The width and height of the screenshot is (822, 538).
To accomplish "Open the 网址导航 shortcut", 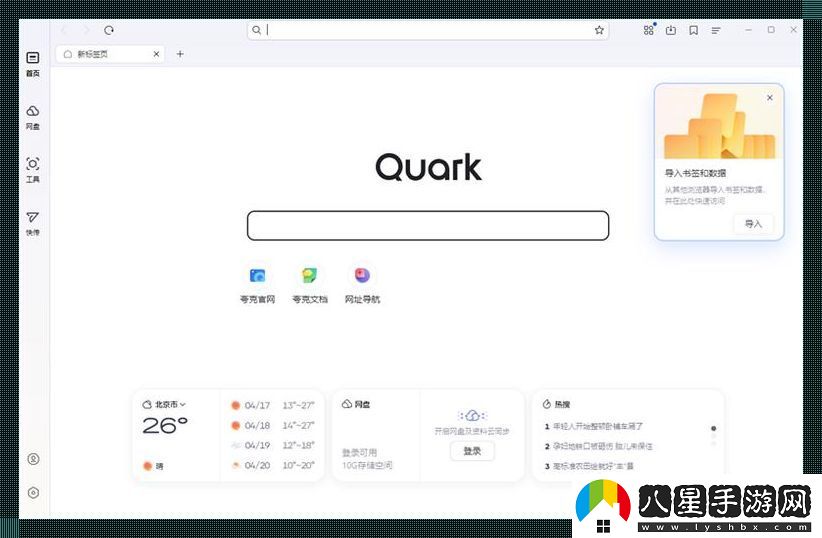I will click(x=362, y=285).
